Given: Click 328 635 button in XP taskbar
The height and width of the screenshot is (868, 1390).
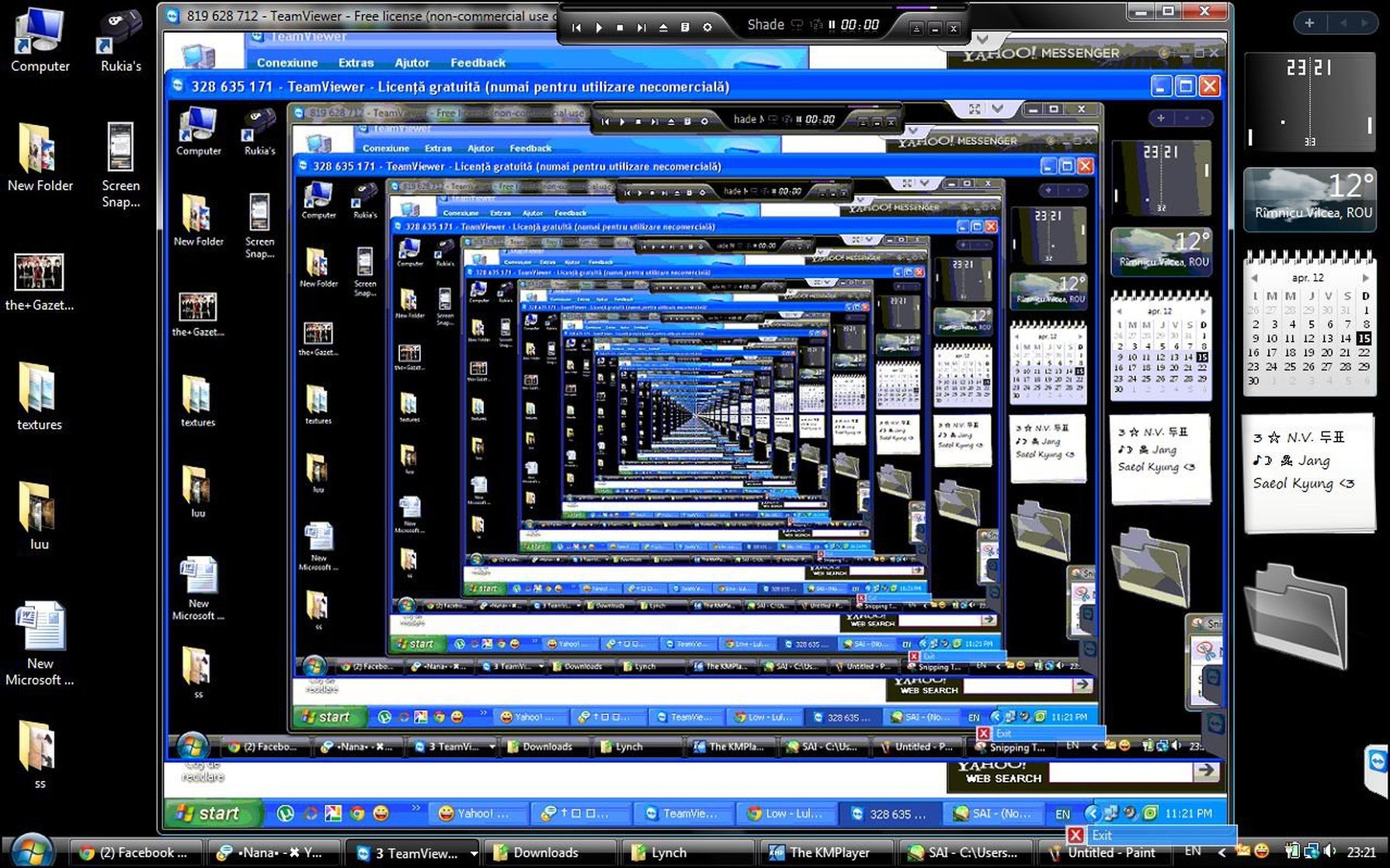Looking at the screenshot, I should click(890, 814).
